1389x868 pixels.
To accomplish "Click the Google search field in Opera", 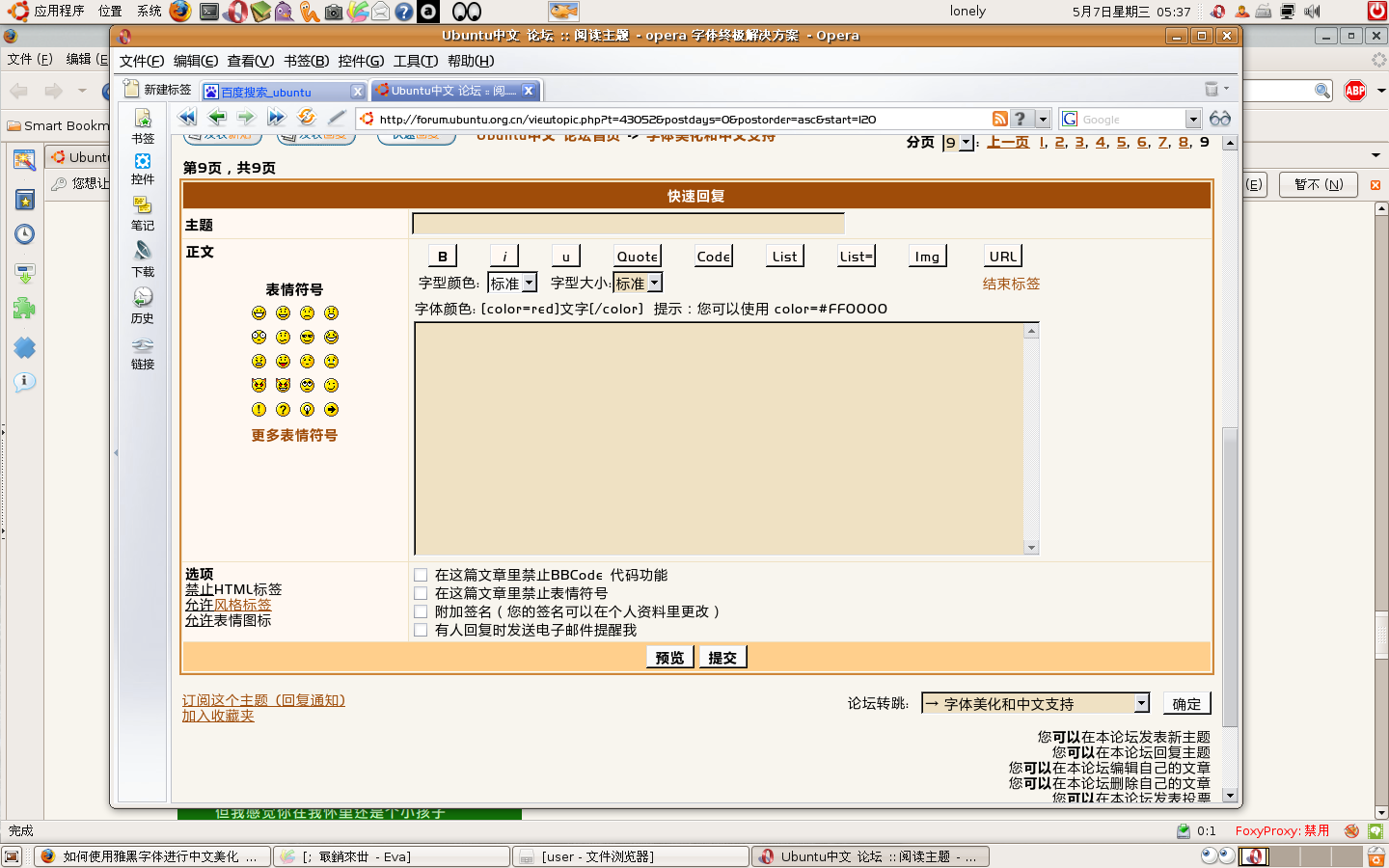I will pos(1131,119).
